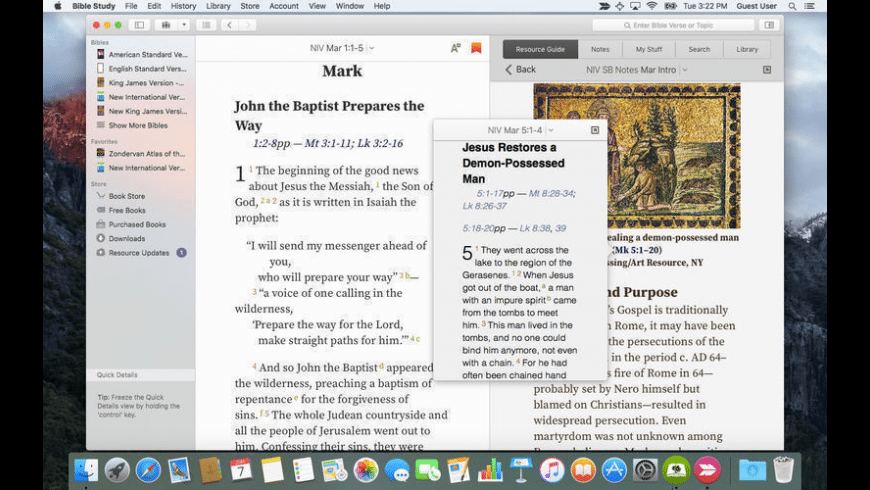The height and width of the screenshot is (490, 870).
Task: Pop out the Resource Guide pane
Action: coord(767,70)
